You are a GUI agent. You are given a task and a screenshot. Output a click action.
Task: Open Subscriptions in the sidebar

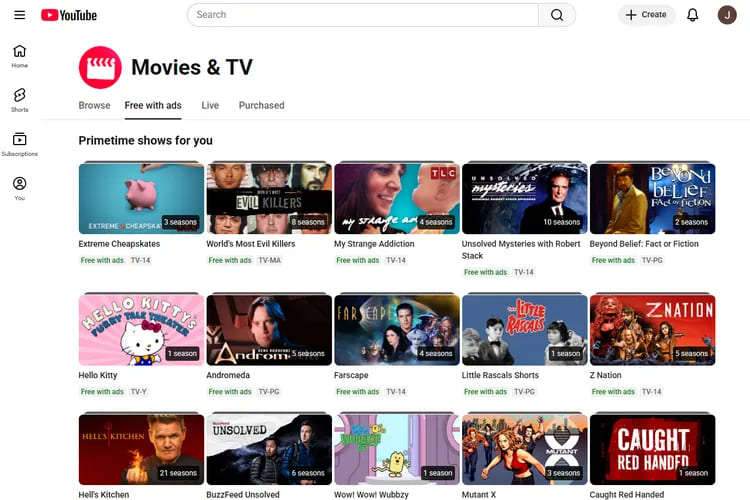click(x=20, y=144)
